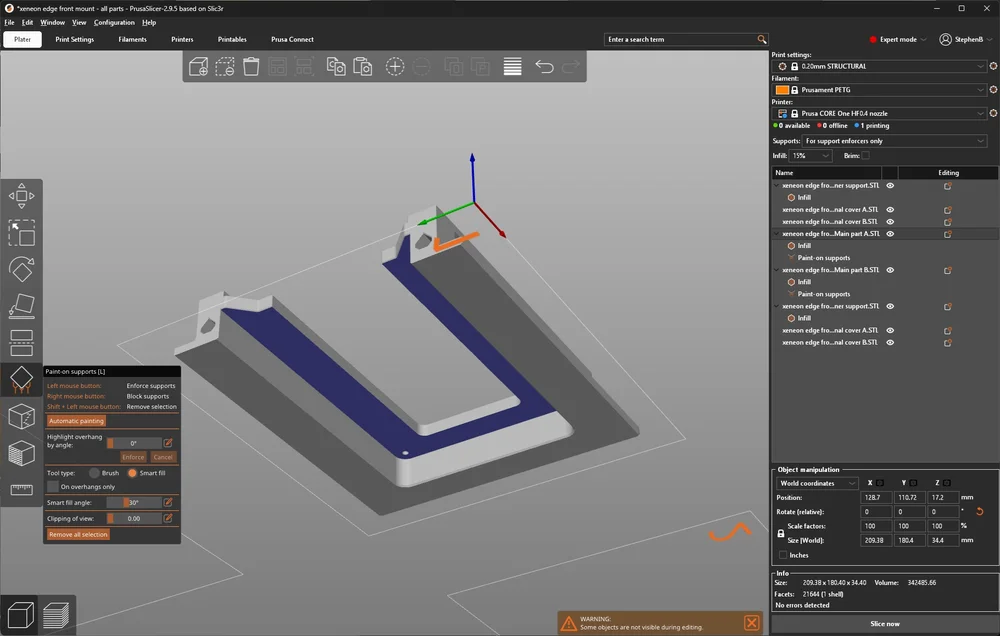The image size is (1000, 636).
Task: Click the Add object toolbar icon
Action: [x=198, y=66]
